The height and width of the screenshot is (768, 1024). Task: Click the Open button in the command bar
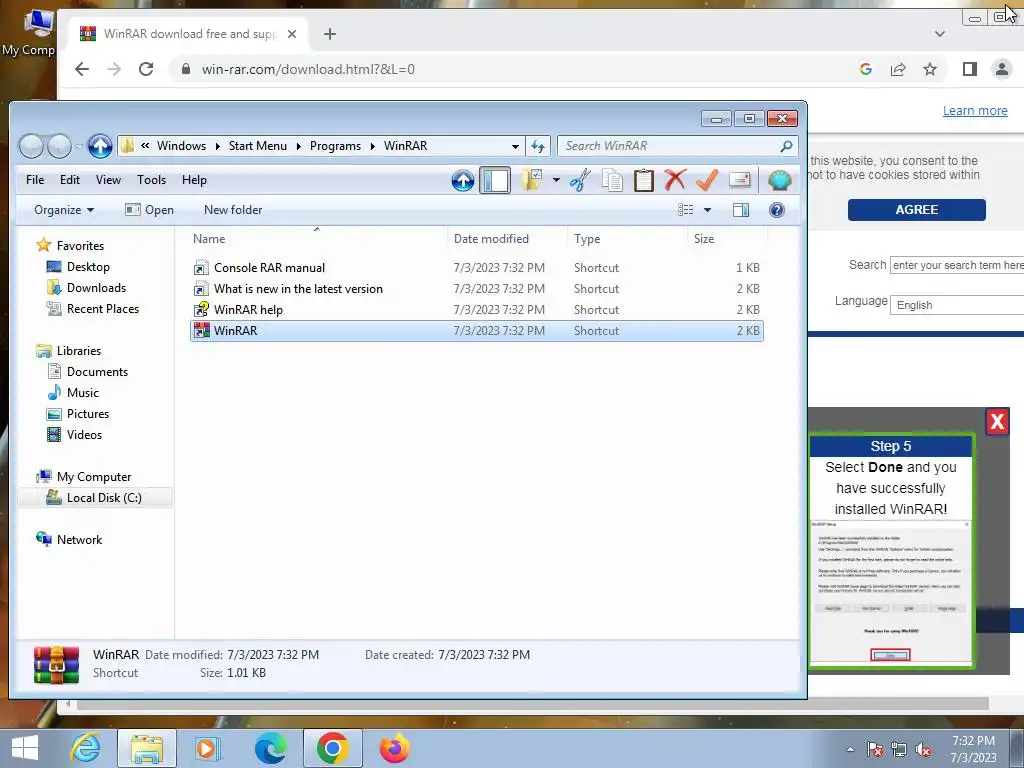click(x=150, y=210)
